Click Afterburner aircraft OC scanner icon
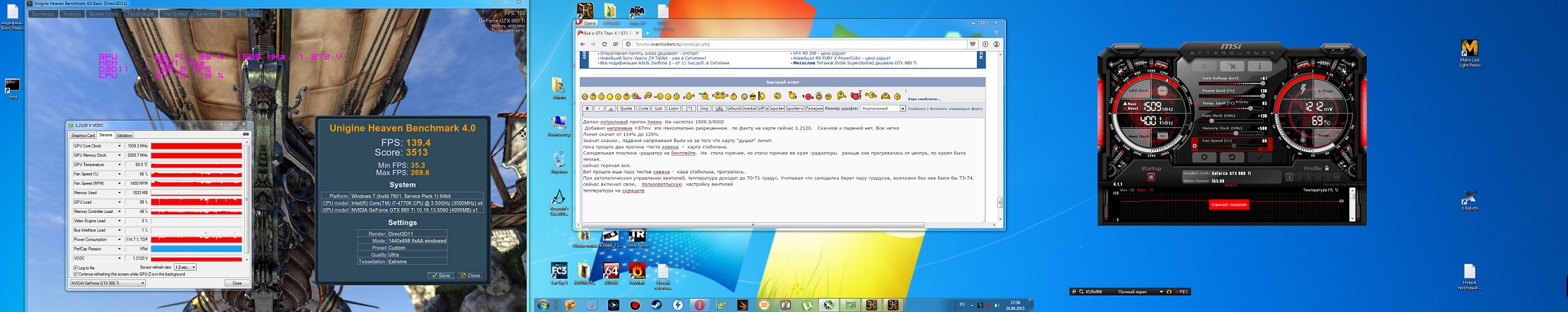The image size is (1568, 312). 1232,66
